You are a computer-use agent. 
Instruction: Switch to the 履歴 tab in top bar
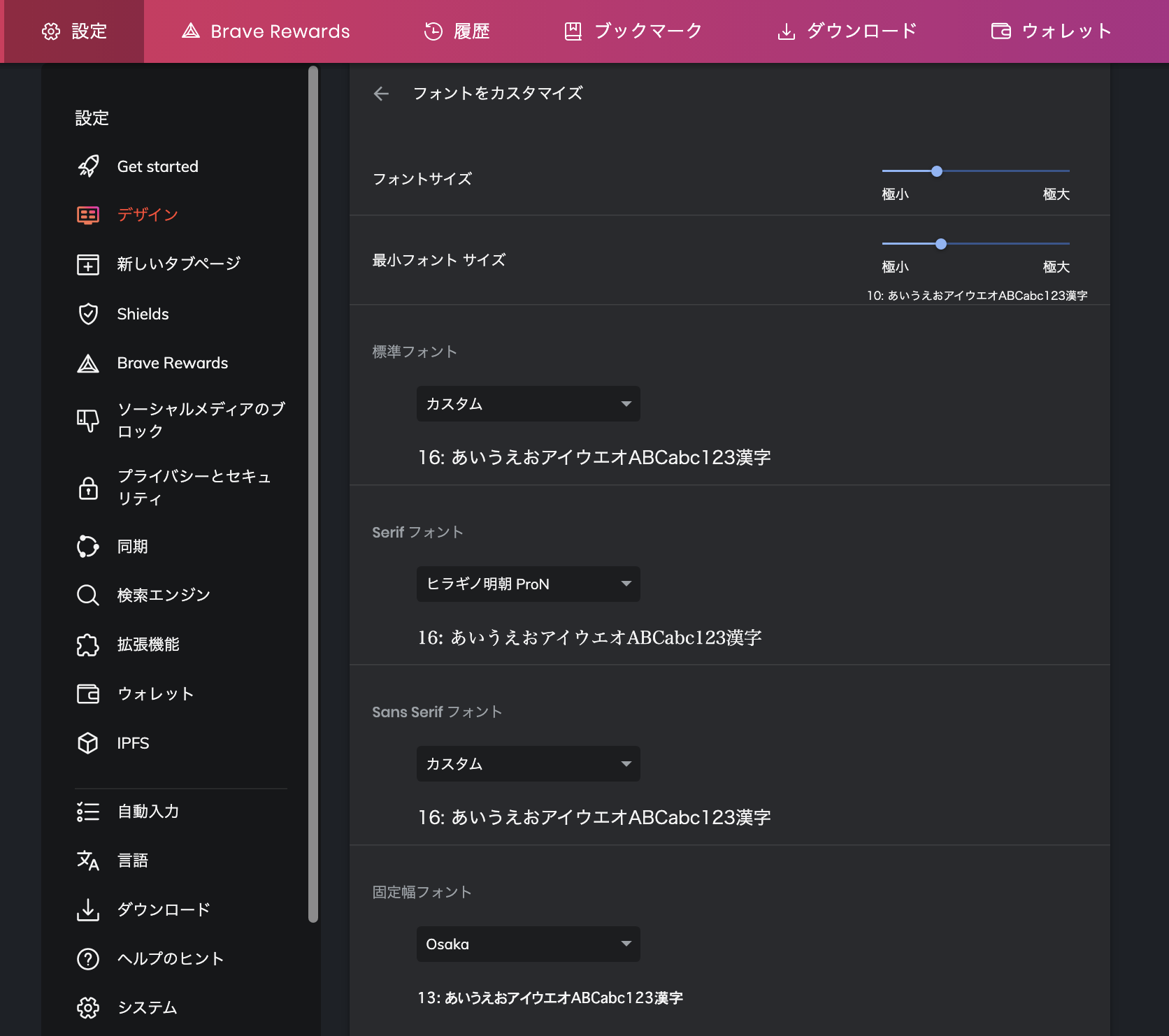(457, 31)
